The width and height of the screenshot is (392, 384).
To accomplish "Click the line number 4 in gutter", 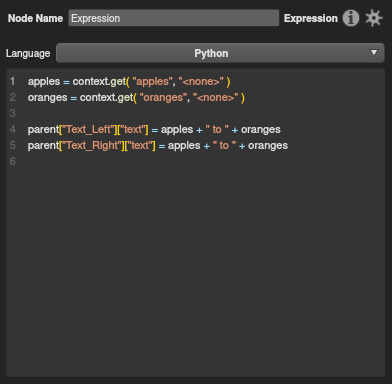I will click(13, 129).
